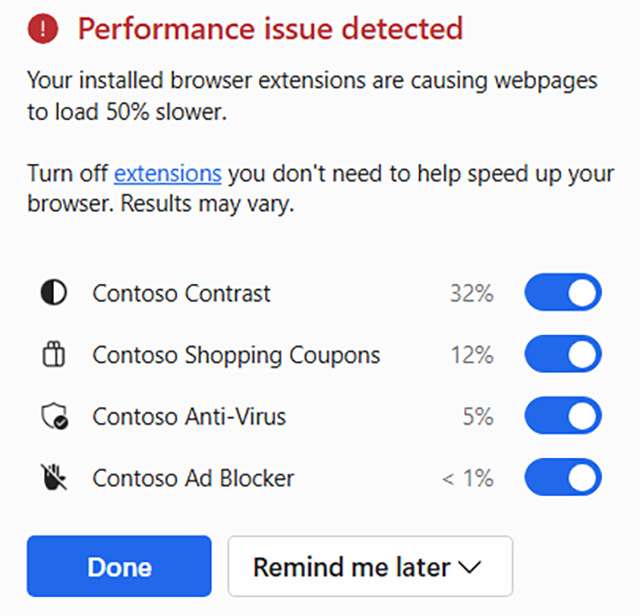Click the Contoso Contrast half-circle icon
Viewport: 640px width, 616px height.
(53, 293)
